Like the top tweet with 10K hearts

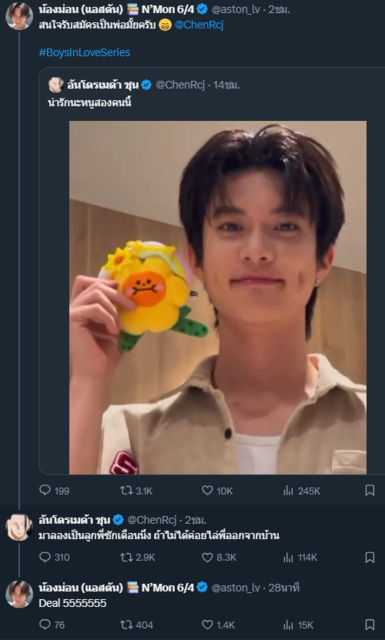point(217,491)
